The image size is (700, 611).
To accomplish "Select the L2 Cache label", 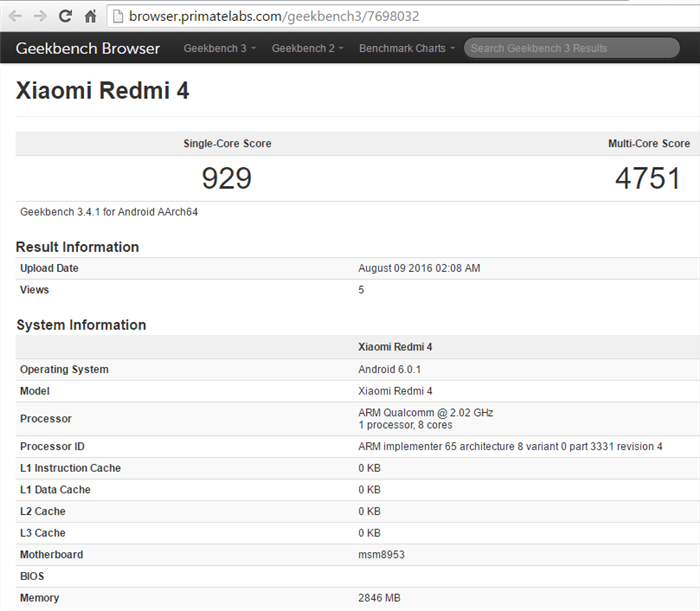I will [x=43, y=511].
